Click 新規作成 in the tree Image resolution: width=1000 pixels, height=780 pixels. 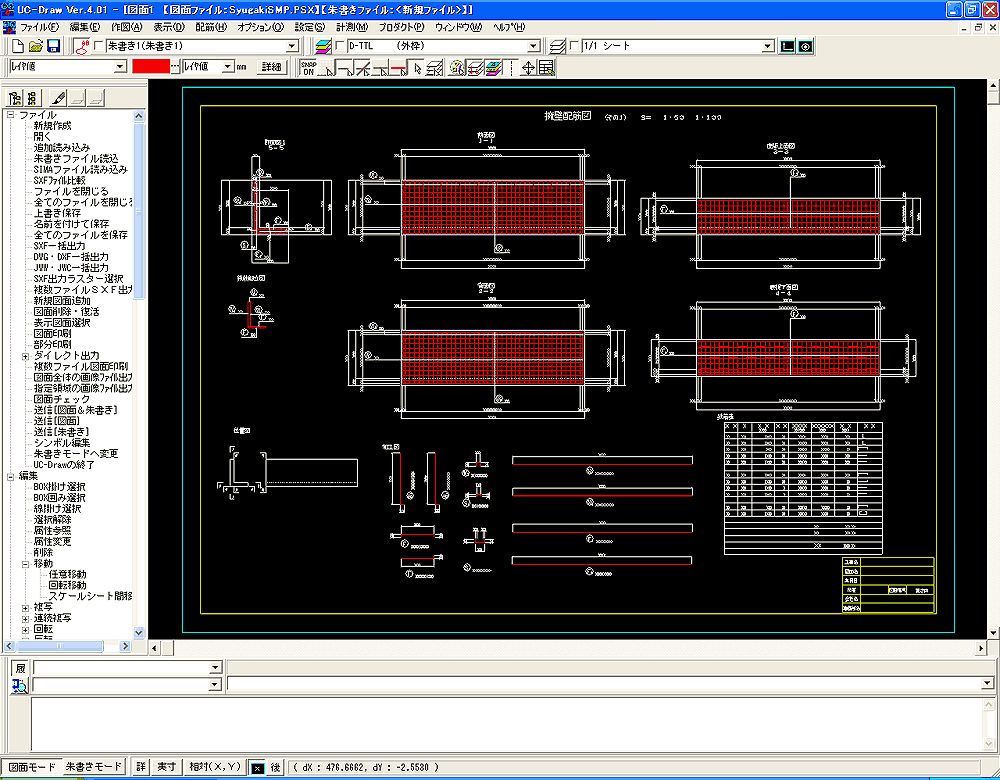pos(52,126)
